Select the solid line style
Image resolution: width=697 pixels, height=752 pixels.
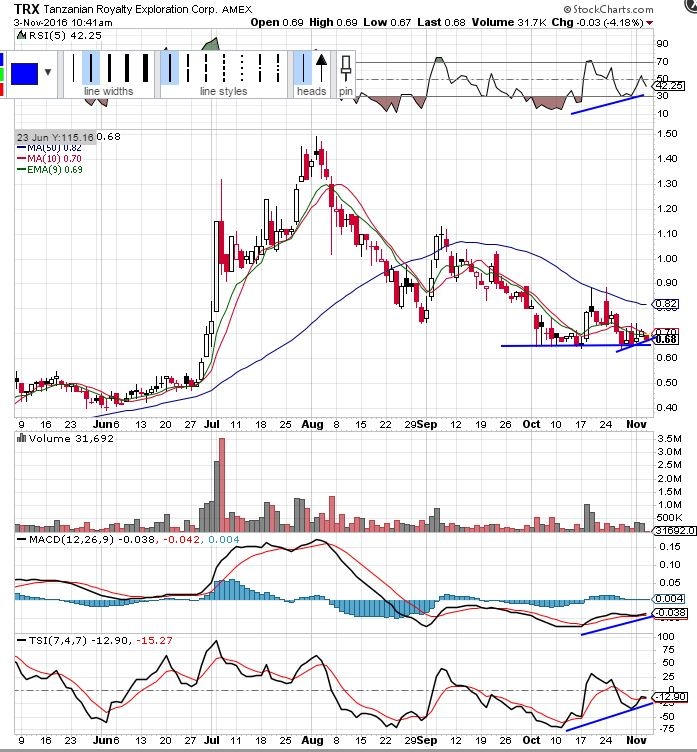pyautogui.click(x=171, y=67)
